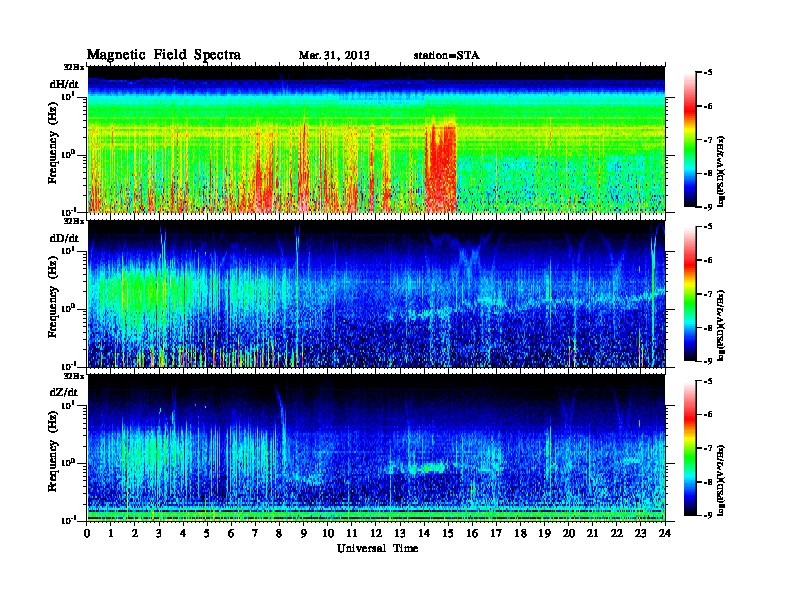Click hour "3" on the time axis
Image resolution: width=792 pixels, height=612 pixels.
click(x=159, y=533)
